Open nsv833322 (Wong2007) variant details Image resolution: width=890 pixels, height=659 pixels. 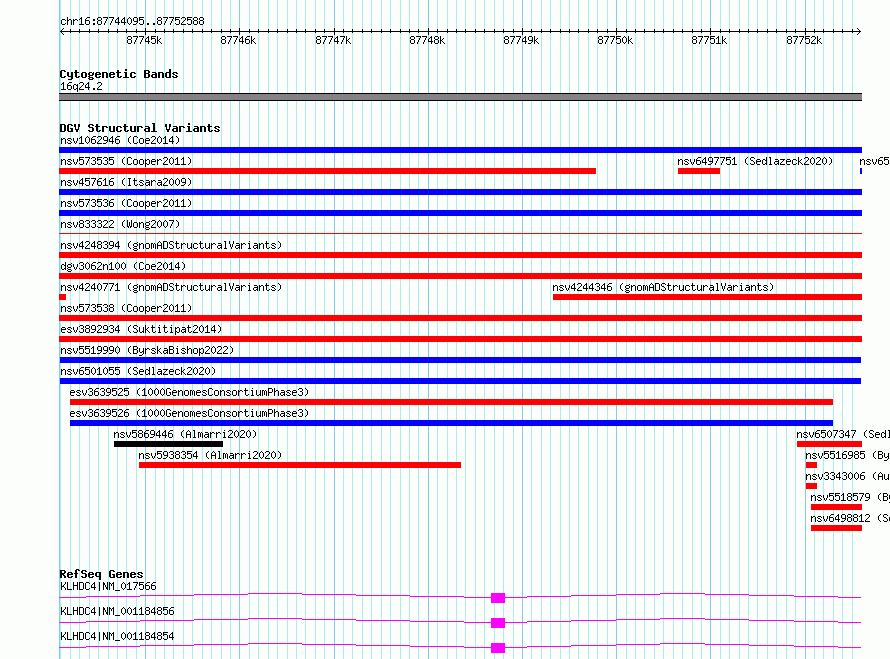point(120,224)
